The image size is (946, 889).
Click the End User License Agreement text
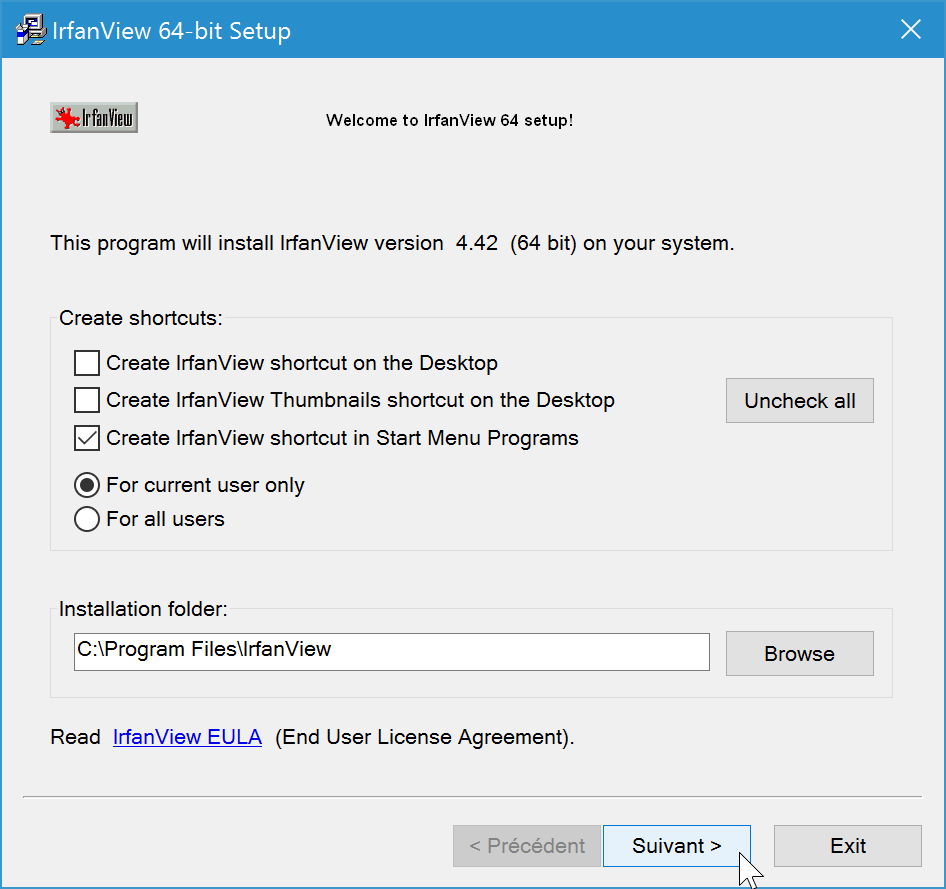coord(425,737)
